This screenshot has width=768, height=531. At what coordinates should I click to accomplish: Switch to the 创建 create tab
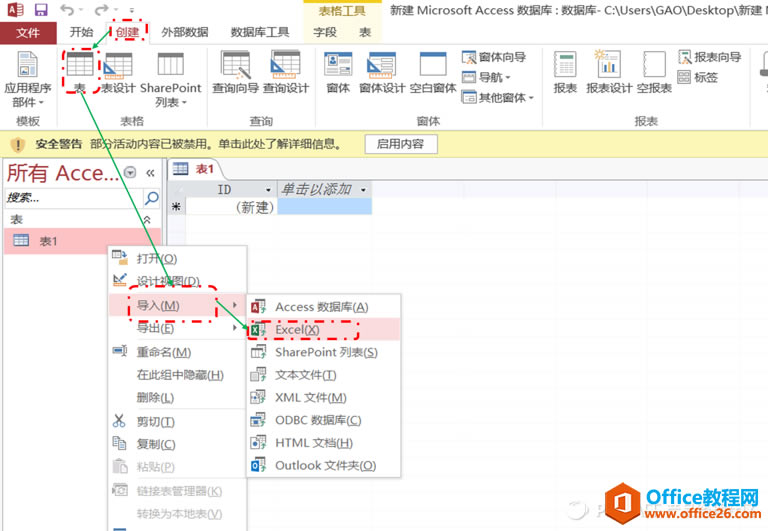pyautogui.click(x=127, y=32)
